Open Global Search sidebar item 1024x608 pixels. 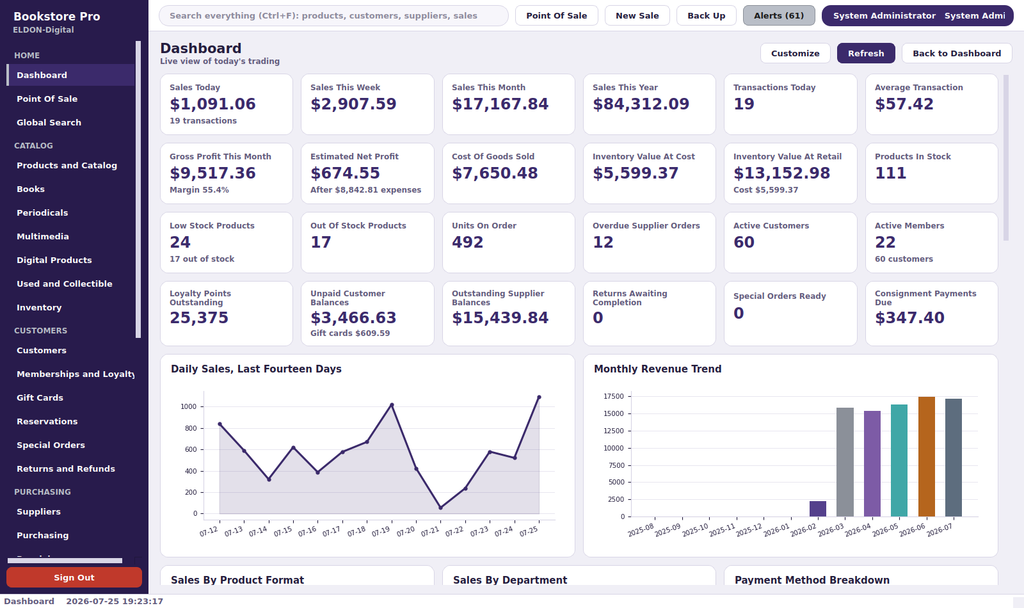tap(71, 122)
